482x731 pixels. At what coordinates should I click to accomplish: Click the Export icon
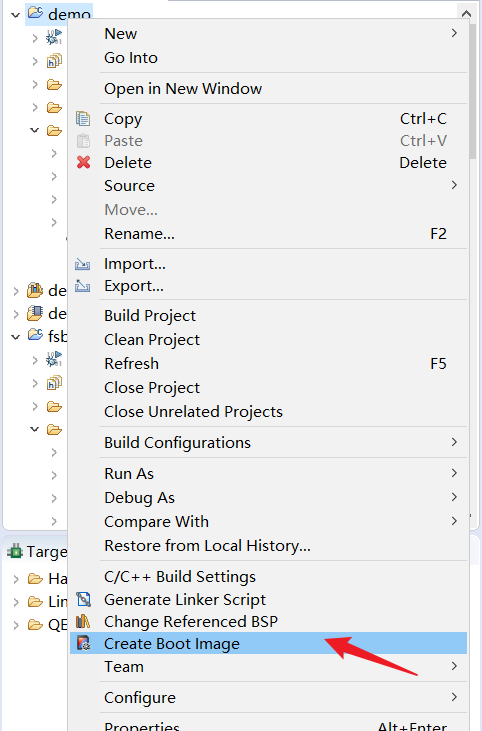pos(83,285)
